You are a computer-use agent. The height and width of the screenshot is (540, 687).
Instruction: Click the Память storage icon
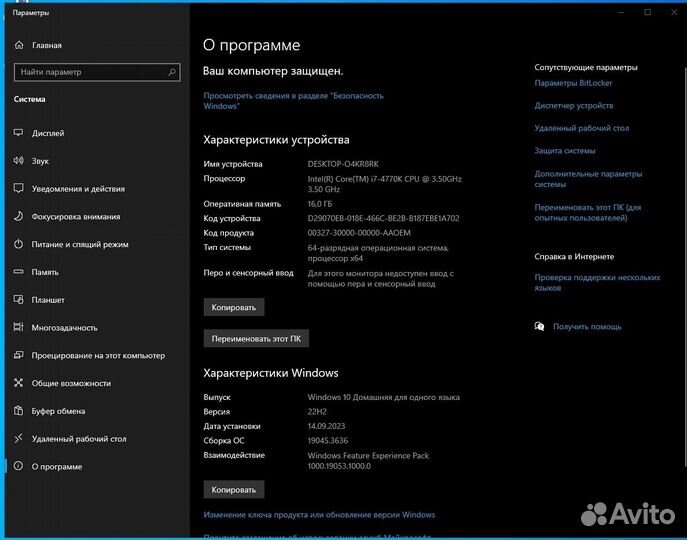[x=18, y=272]
